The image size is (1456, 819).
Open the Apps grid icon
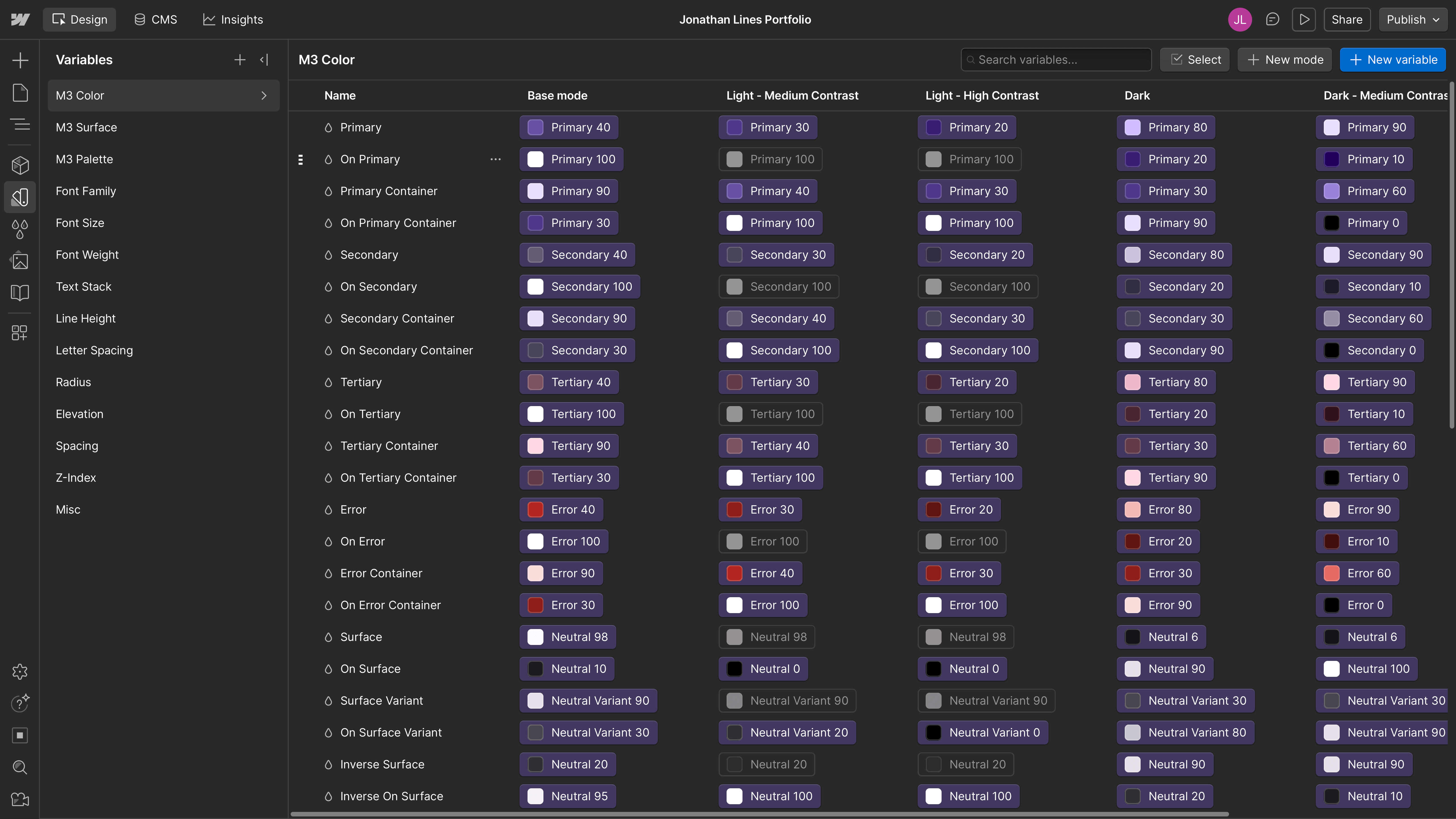click(x=20, y=332)
